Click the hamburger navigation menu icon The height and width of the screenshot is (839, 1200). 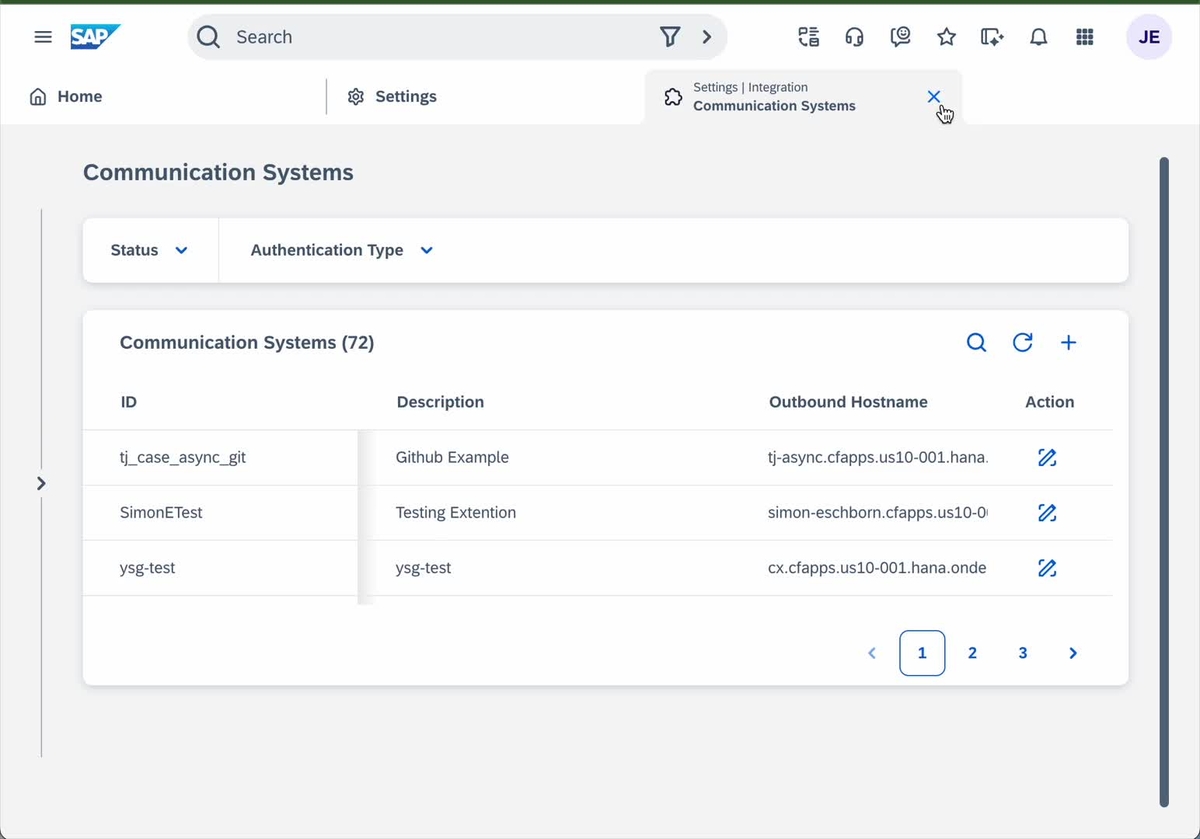tap(42, 37)
